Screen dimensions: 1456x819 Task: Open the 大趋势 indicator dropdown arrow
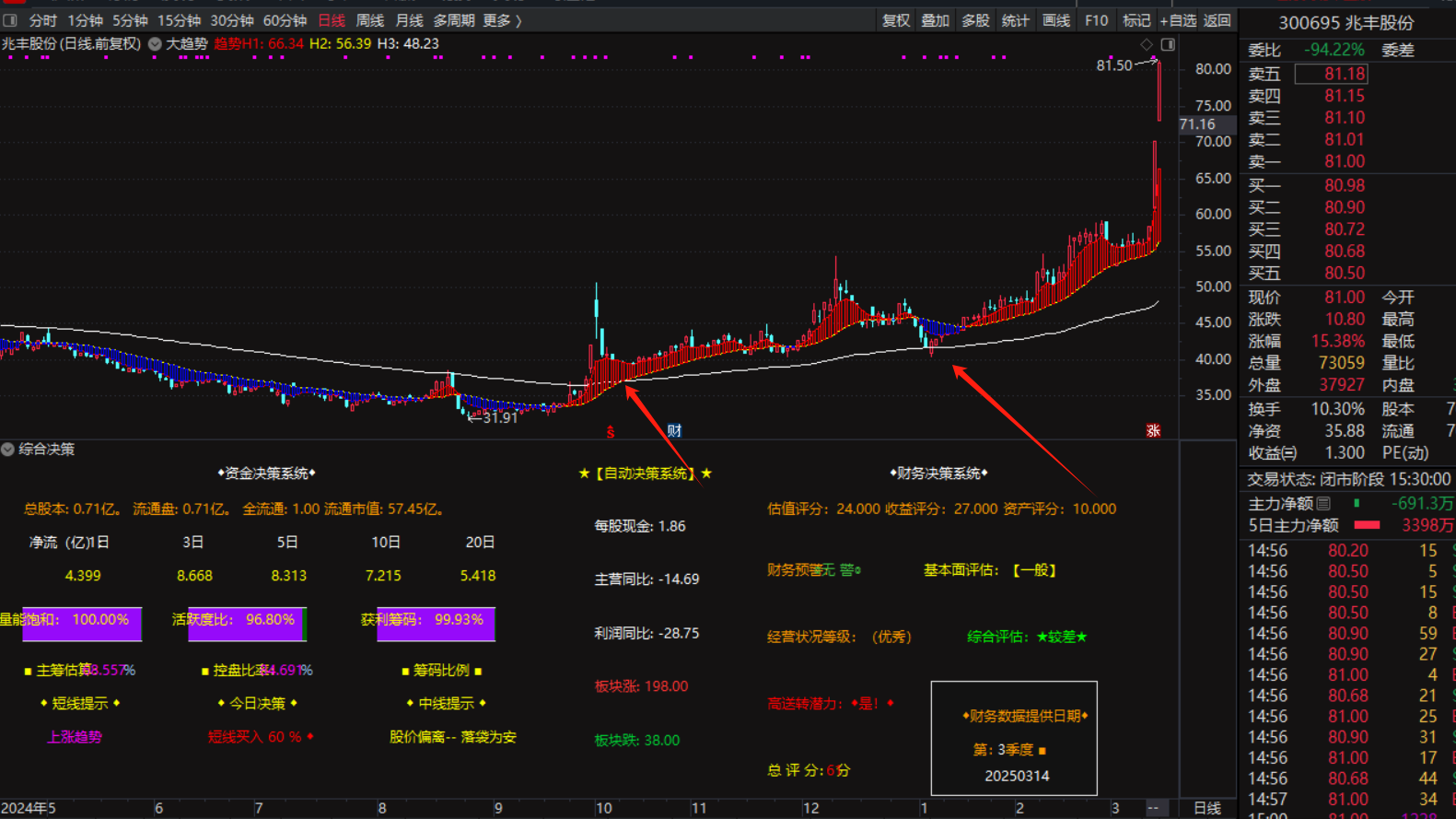point(155,43)
